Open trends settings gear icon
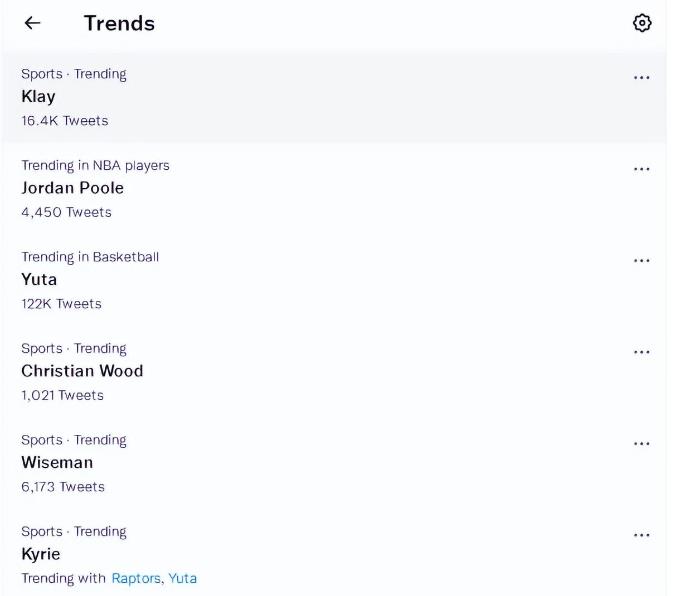Screen dimensions: 674x596 tap(642, 23)
